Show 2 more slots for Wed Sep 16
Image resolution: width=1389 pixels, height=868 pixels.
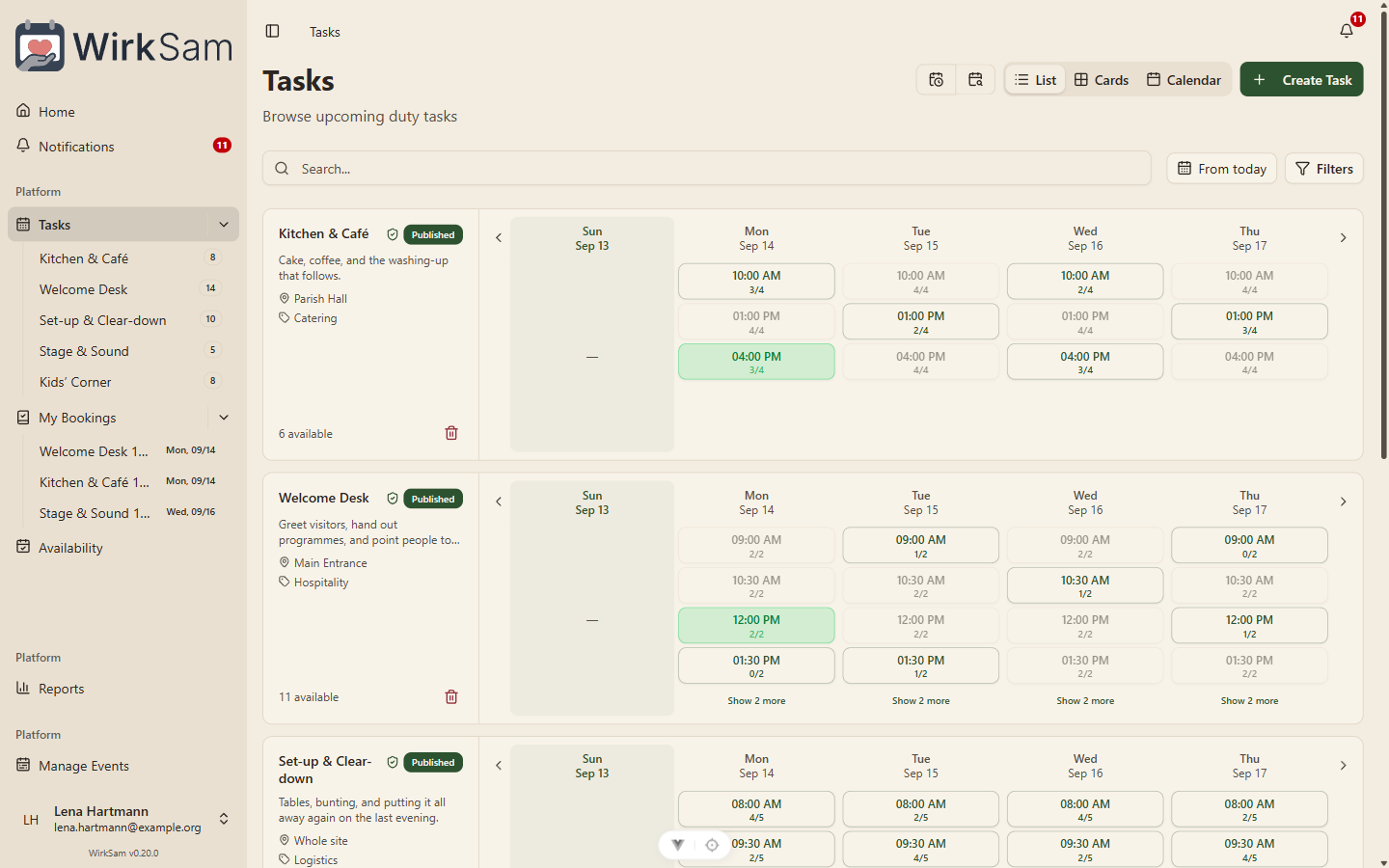pyautogui.click(x=1085, y=701)
